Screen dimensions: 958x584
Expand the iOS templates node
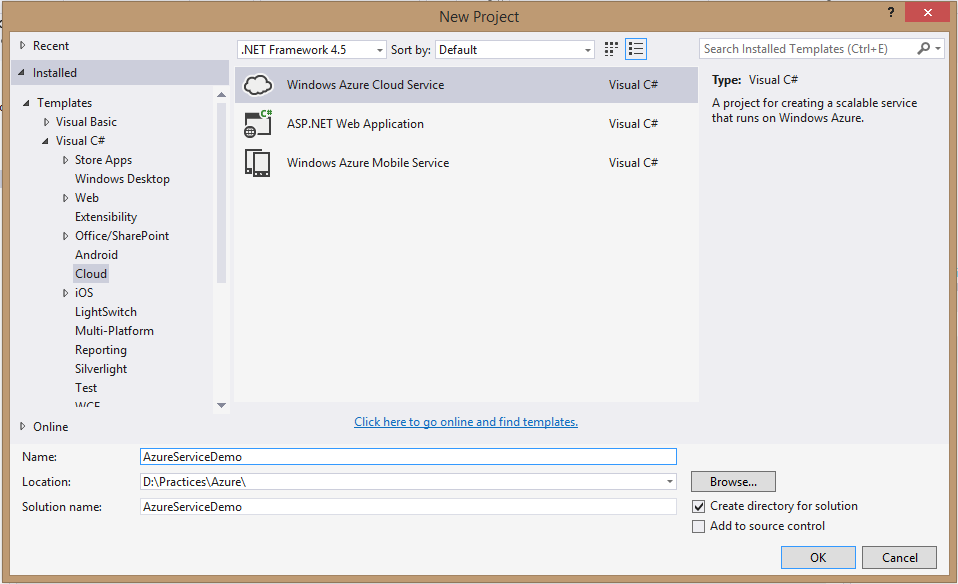point(65,293)
